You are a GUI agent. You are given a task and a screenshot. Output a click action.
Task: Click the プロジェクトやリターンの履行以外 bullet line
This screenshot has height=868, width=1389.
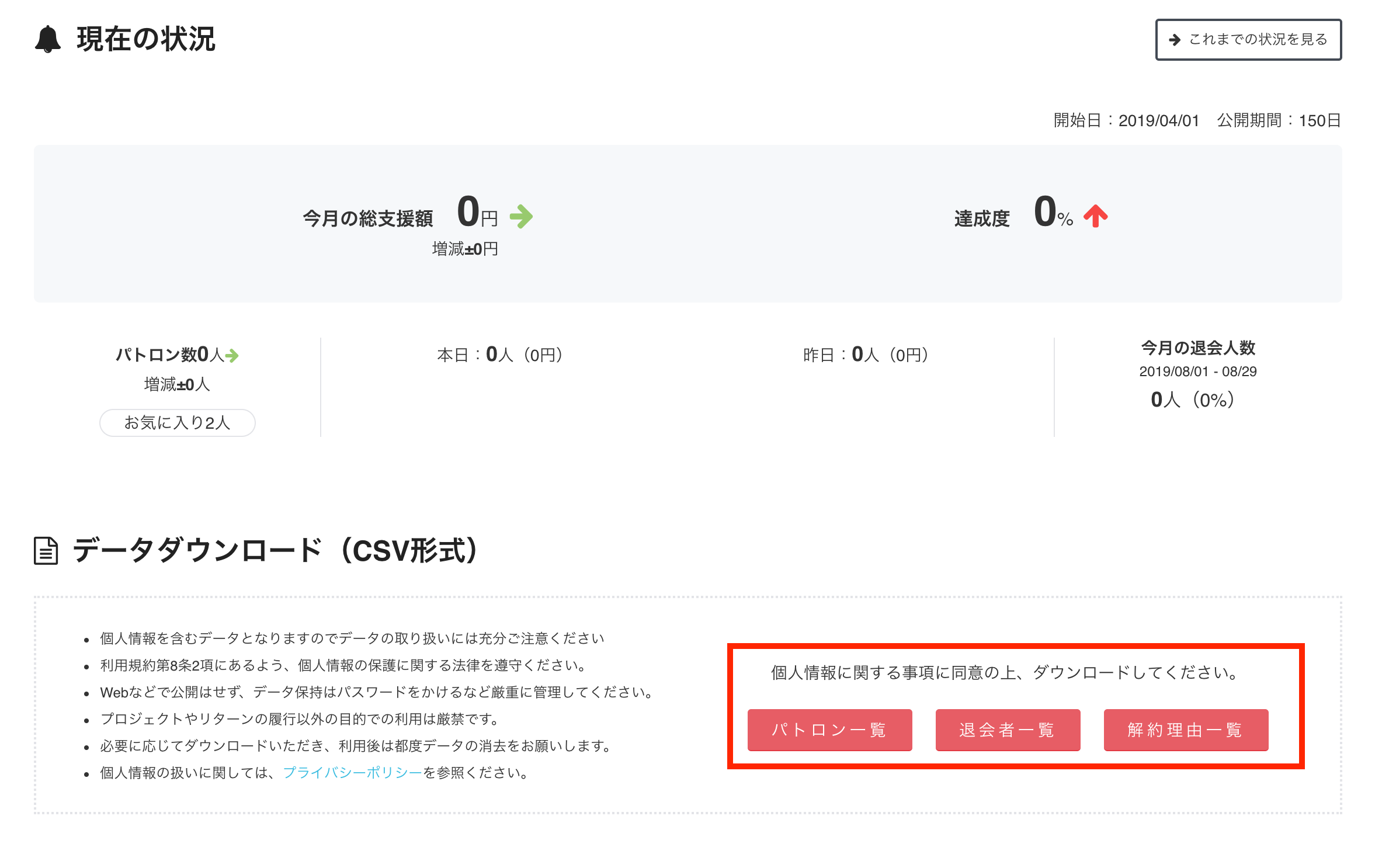coord(300,719)
